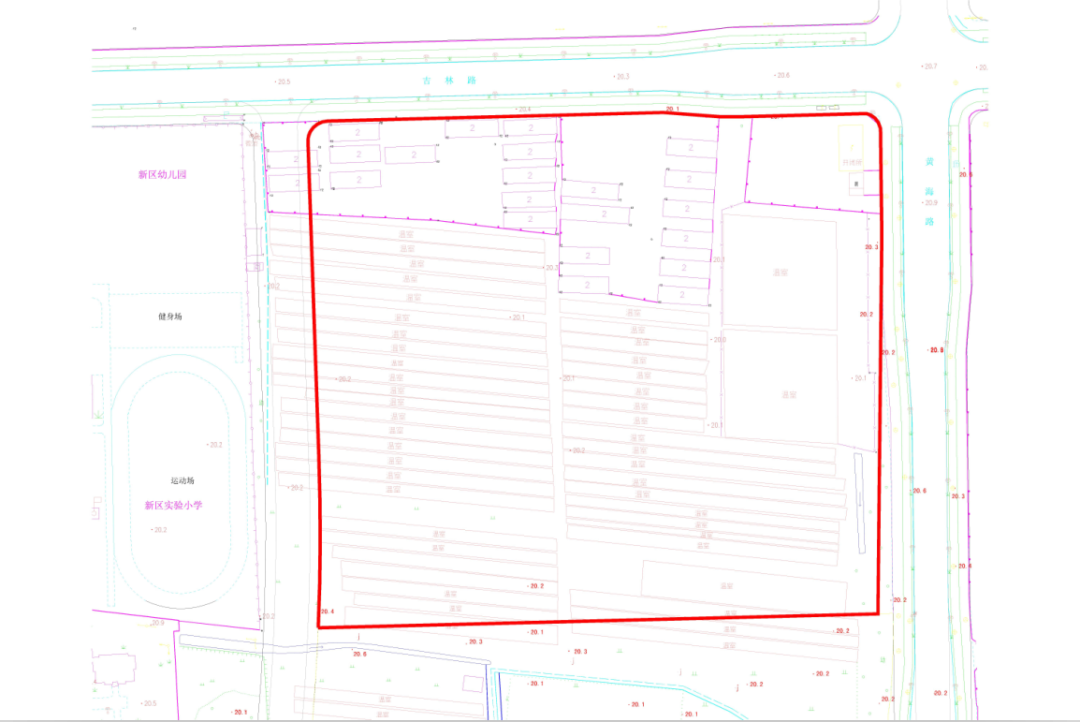Viewport: 1080px width, 722px height.
Task: Click the 20.6 elevation point on 吉林路
Action: (782, 76)
